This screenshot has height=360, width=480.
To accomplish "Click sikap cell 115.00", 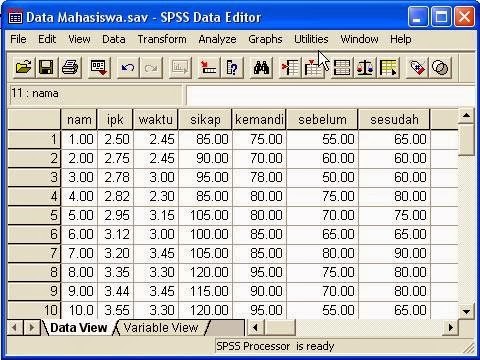I will point(206,291).
